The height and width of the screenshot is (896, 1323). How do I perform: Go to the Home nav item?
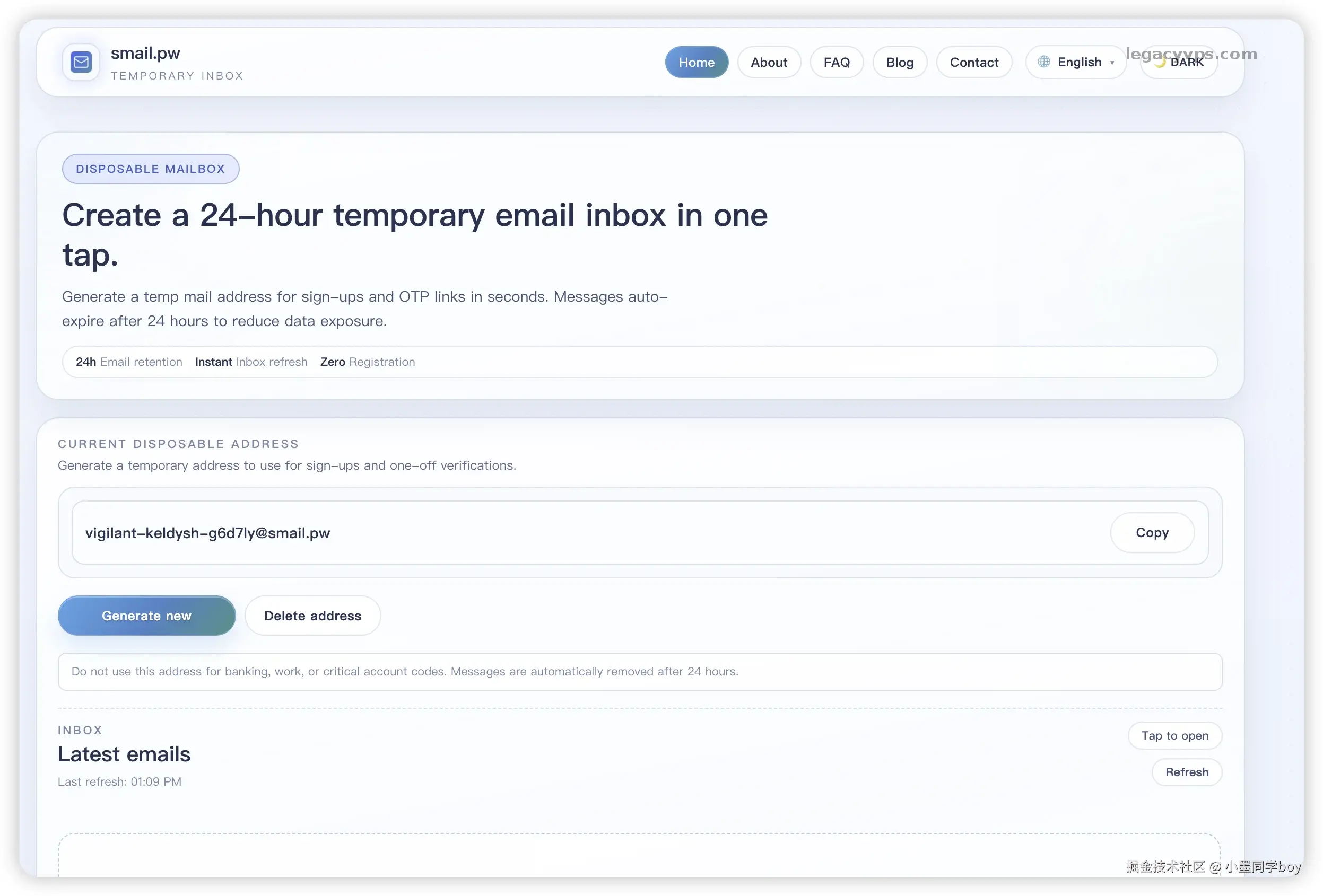pos(696,62)
